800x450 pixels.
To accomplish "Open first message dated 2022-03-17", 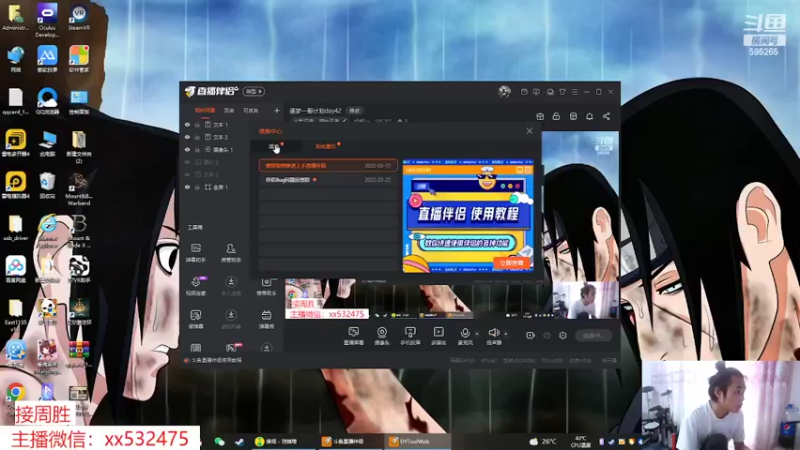I will (x=328, y=165).
